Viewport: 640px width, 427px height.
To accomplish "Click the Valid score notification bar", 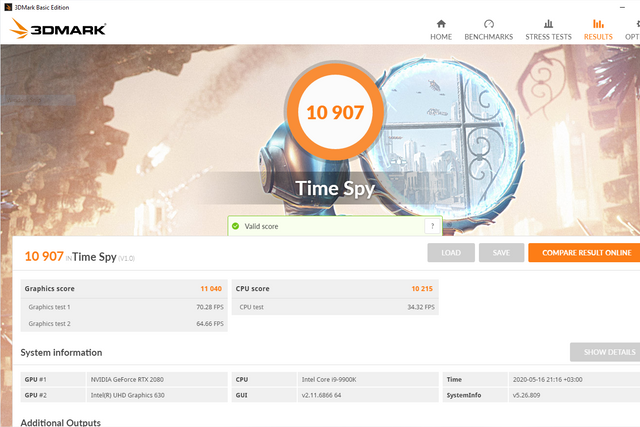I will (x=335, y=226).
